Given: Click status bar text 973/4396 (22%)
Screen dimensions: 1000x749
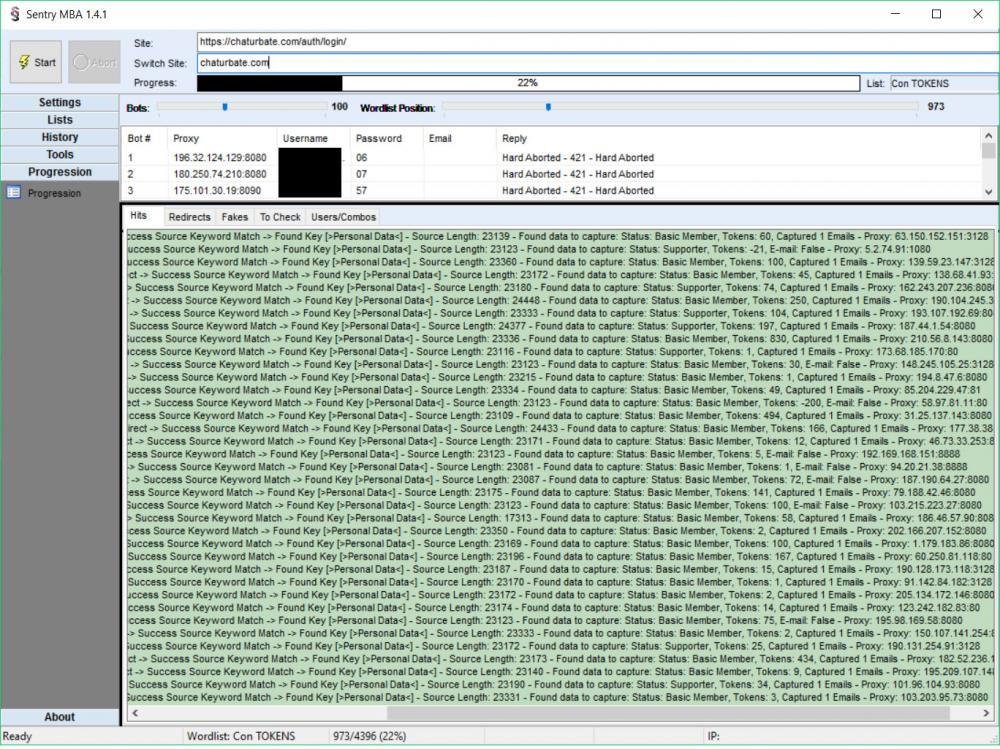Looking at the screenshot, I should tap(369, 736).
